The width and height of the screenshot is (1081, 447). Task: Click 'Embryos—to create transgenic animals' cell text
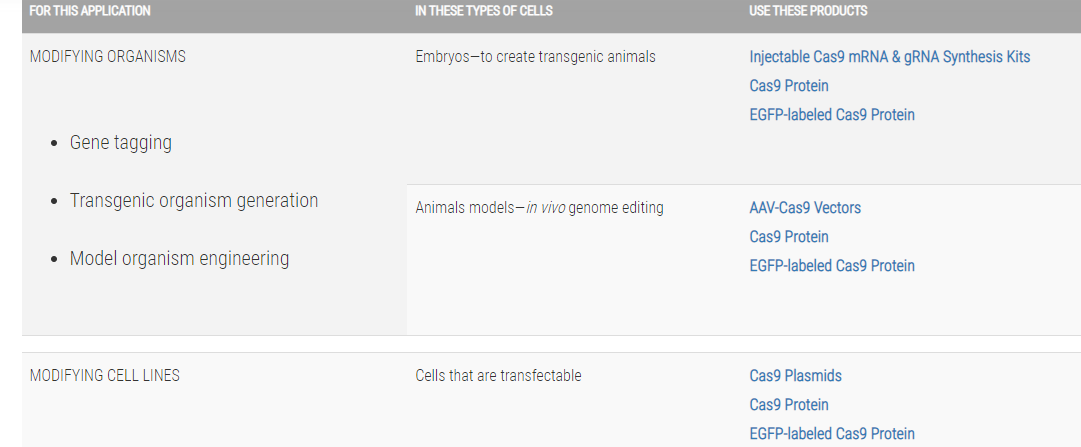tap(535, 57)
